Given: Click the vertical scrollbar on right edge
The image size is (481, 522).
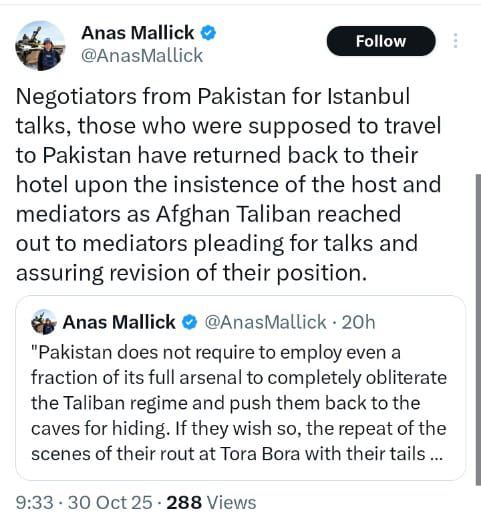Looking at the screenshot, I should 478,330.
